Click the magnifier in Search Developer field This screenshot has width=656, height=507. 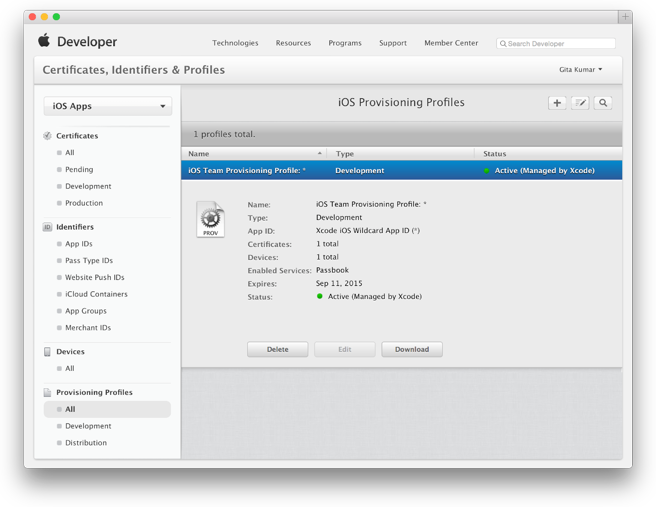click(503, 44)
